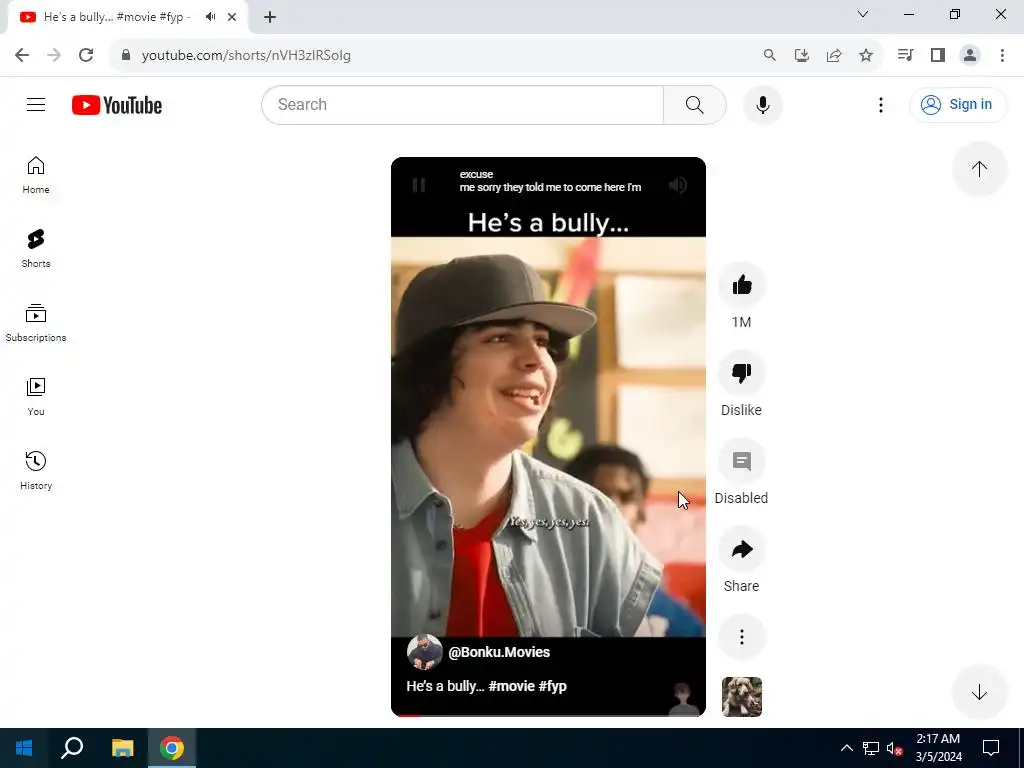Open the short's more actions menu
Viewport: 1024px width, 768px height.
point(742,637)
